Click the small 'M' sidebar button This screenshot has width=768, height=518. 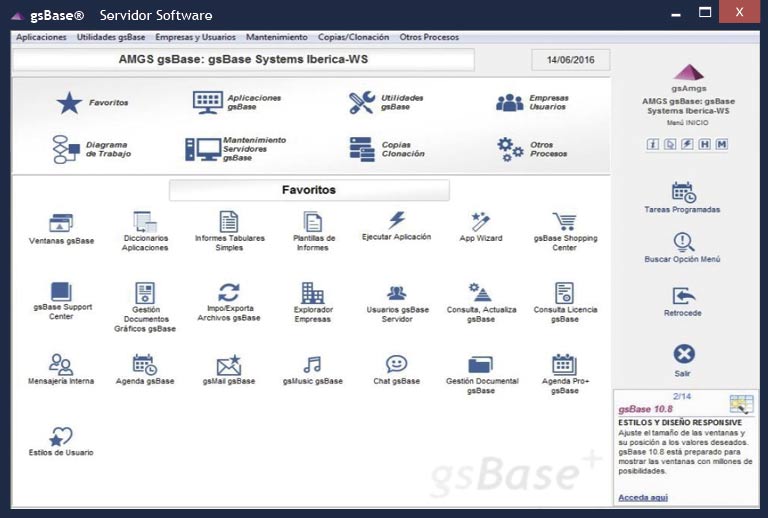tap(721, 144)
